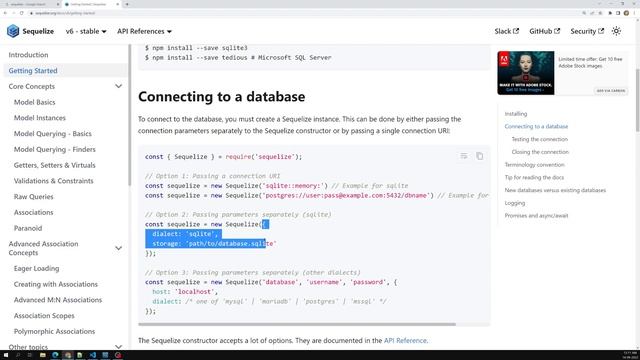
Task: Open the GitHub external link
Action: tap(544, 31)
